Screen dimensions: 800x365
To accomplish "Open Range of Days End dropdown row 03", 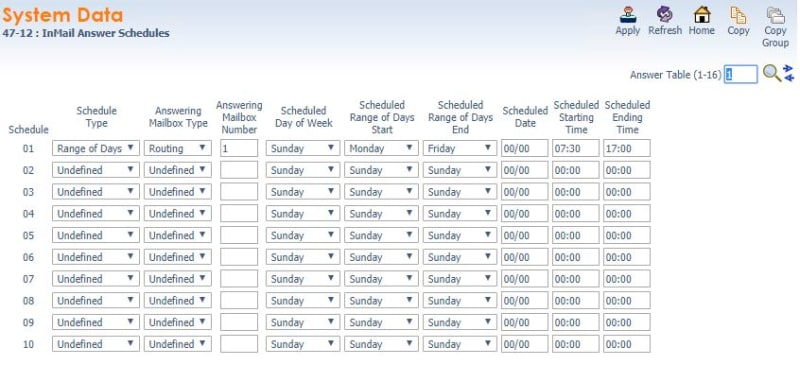I will tap(460, 192).
